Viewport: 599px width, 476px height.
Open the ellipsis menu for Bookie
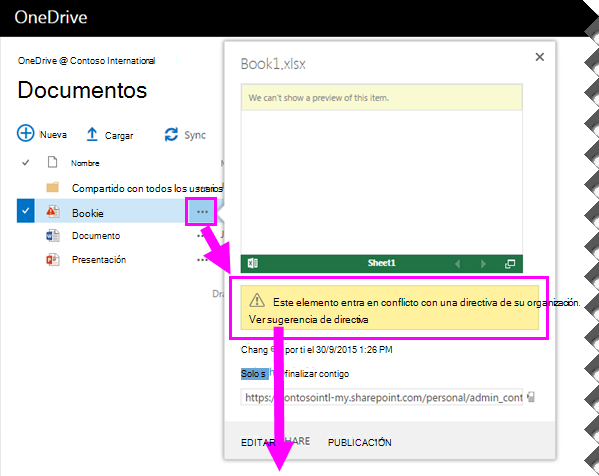[x=202, y=212]
